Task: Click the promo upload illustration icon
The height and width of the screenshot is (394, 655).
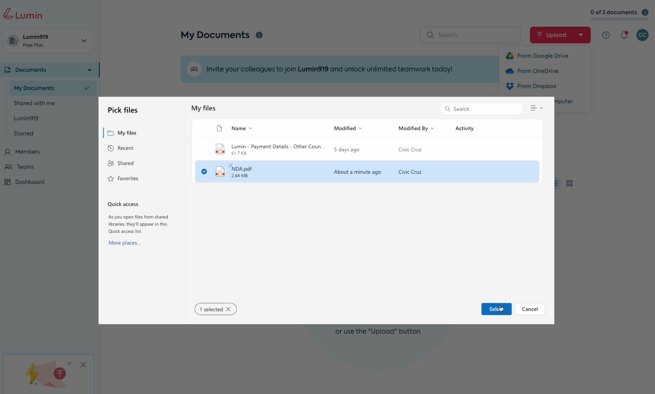Action: coord(60,373)
